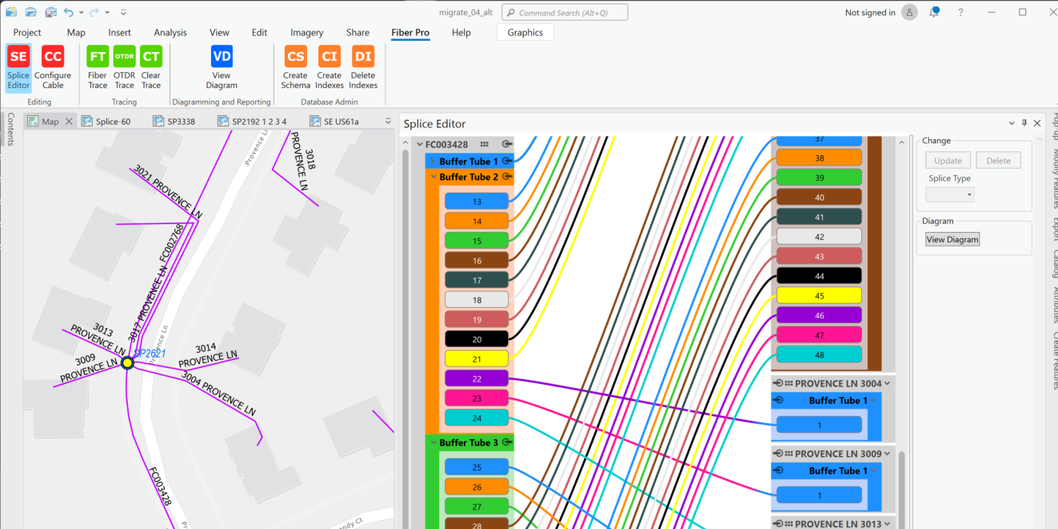Select fiber 1 under PROVENCE LN 3004
The height and width of the screenshot is (529, 1058).
(819, 425)
